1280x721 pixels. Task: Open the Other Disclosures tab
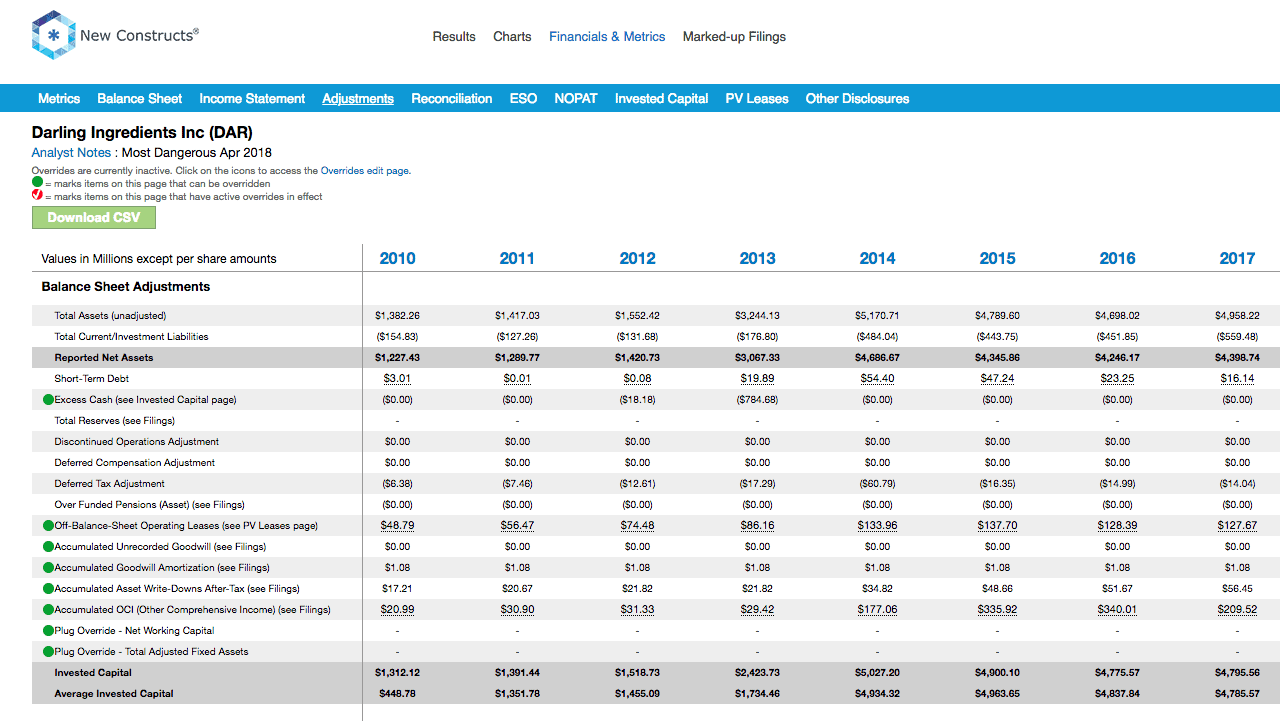pyautogui.click(x=857, y=98)
